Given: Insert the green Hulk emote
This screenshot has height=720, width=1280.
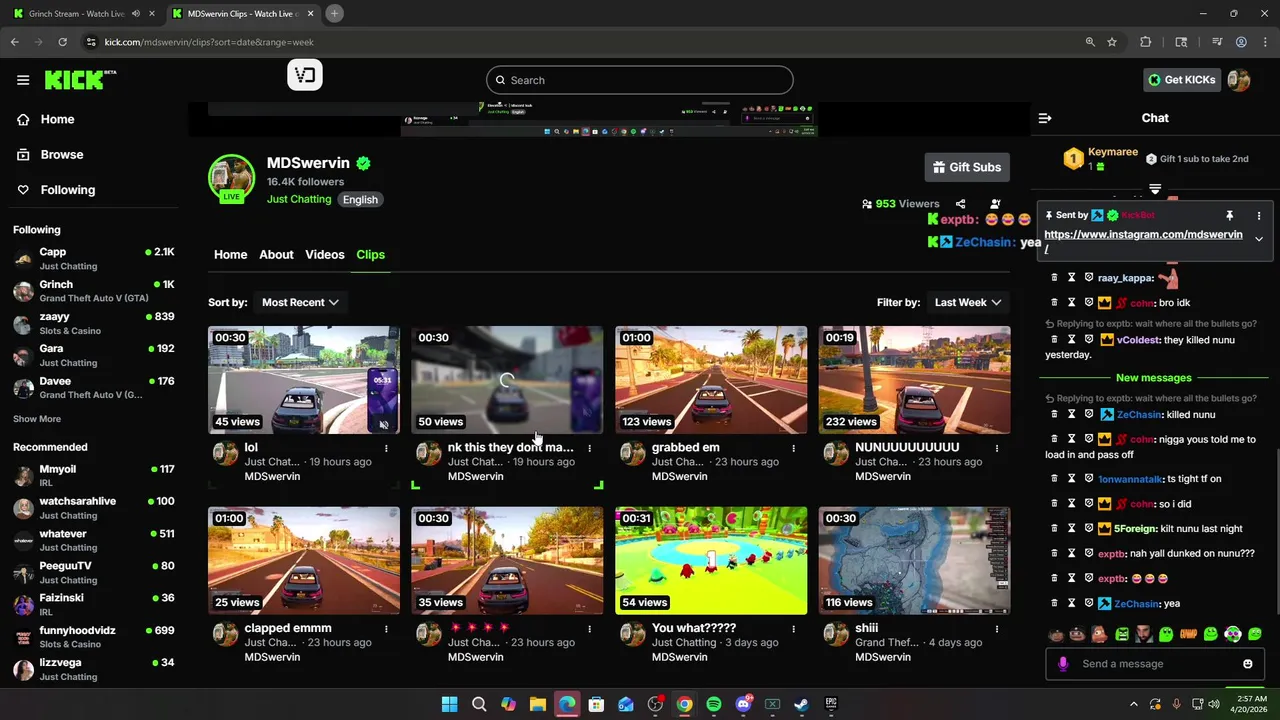Looking at the screenshot, I should click(1122, 634).
